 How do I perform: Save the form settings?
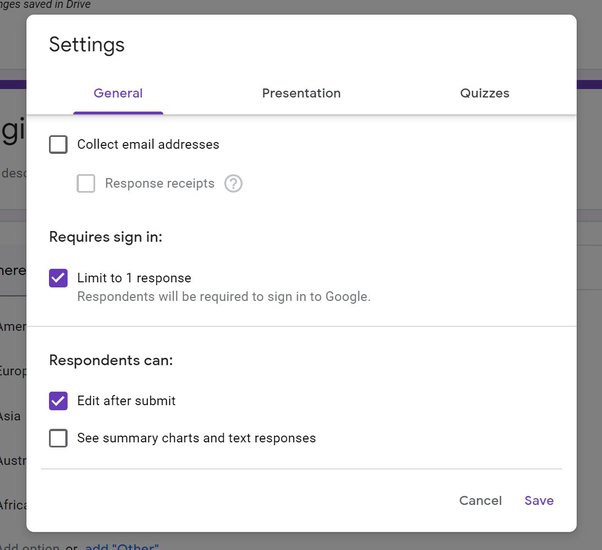click(538, 500)
